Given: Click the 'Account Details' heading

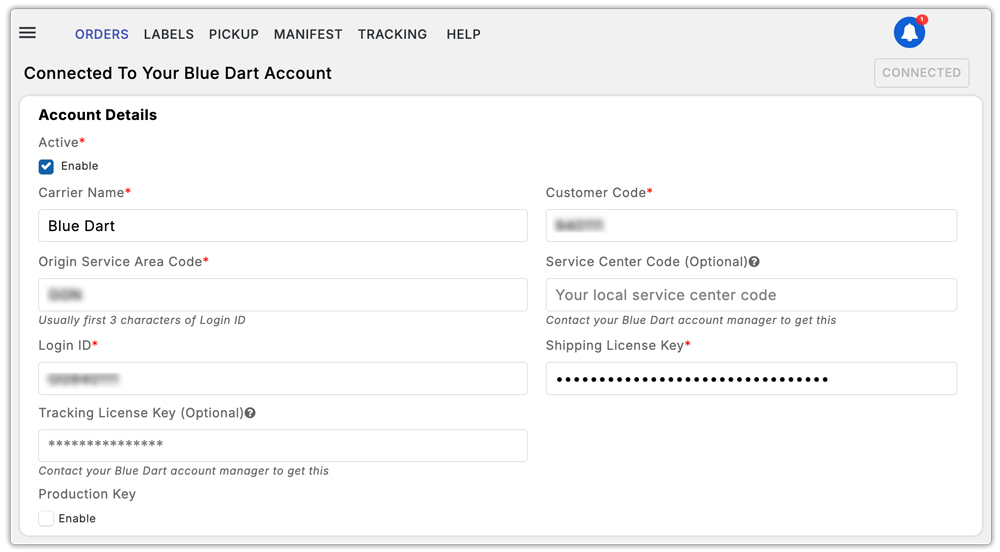Looking at the screenshot, I should [98, 115].
